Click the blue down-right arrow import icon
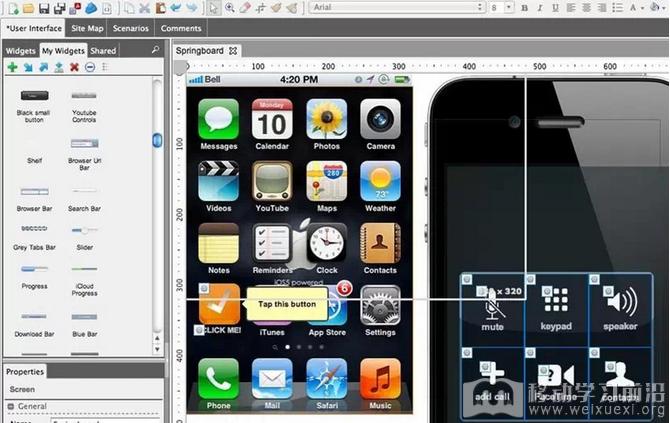Image resolution: width=670 pixels, height=423 pixels. (28, 67)
